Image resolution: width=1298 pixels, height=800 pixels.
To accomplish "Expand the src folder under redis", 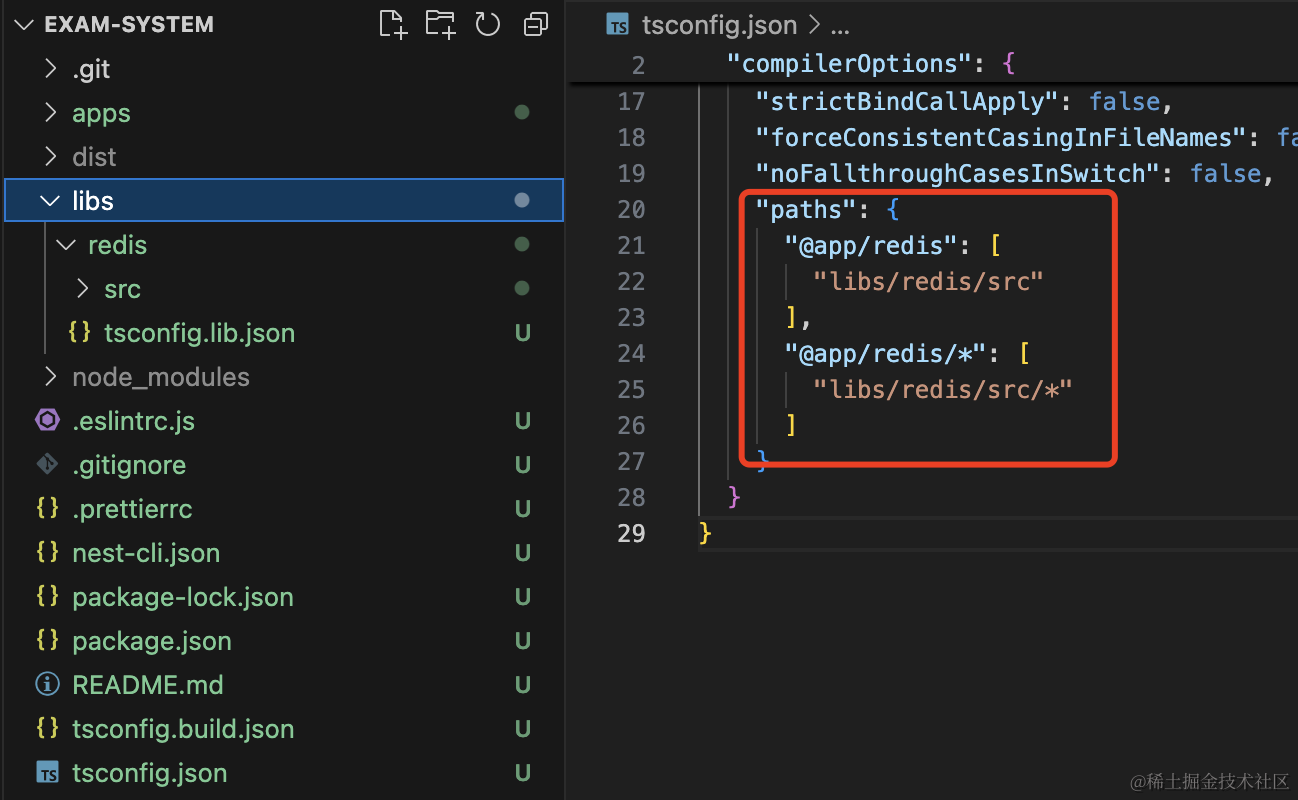I will [122, 289].
